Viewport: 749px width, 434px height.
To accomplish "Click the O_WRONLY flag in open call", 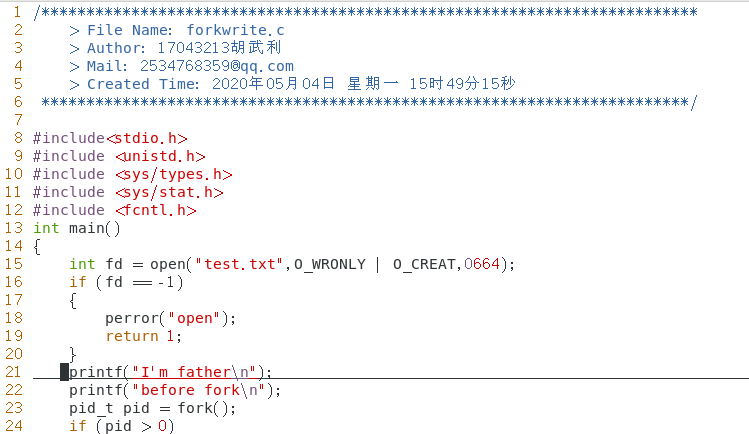I will (x=329, y=264).
